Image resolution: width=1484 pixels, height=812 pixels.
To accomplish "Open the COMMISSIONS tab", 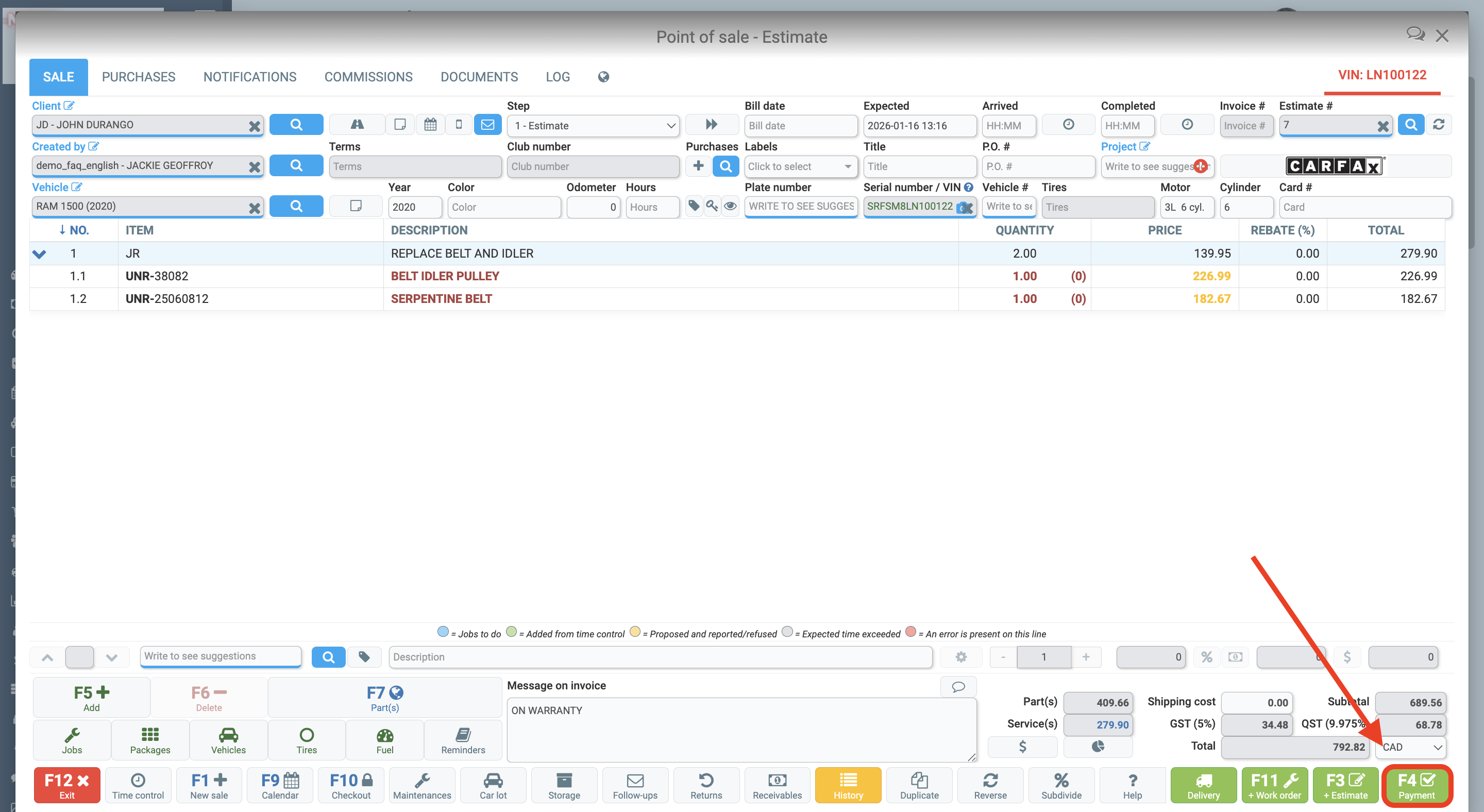I will (x=368, y=77).
